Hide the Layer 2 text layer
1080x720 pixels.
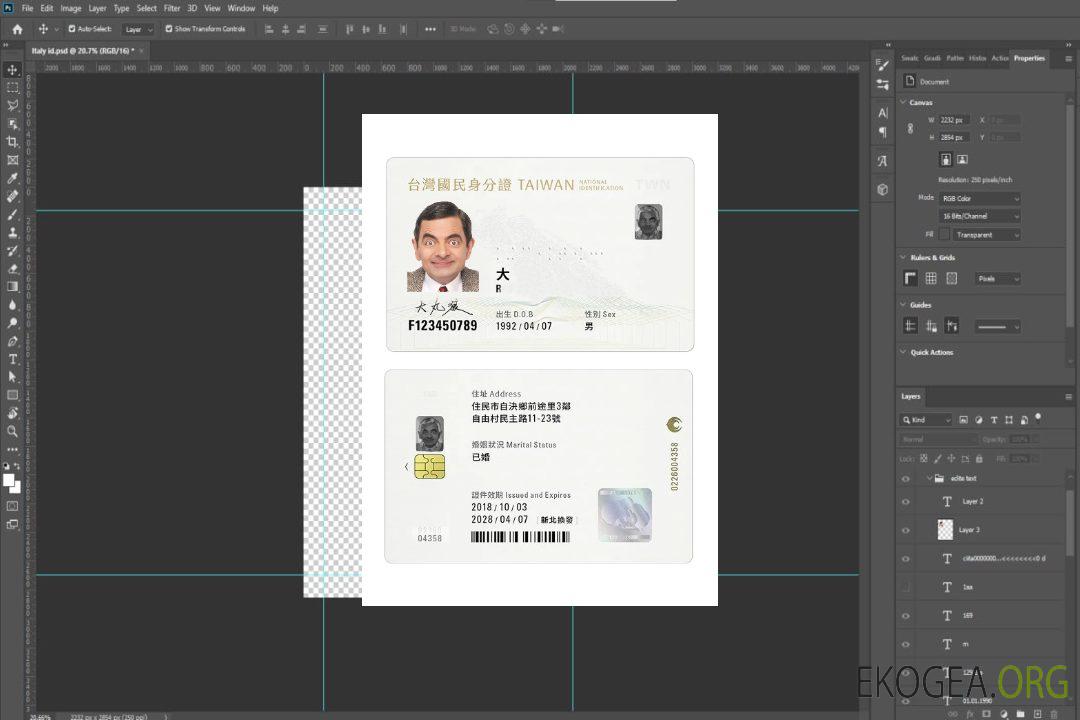905,502
